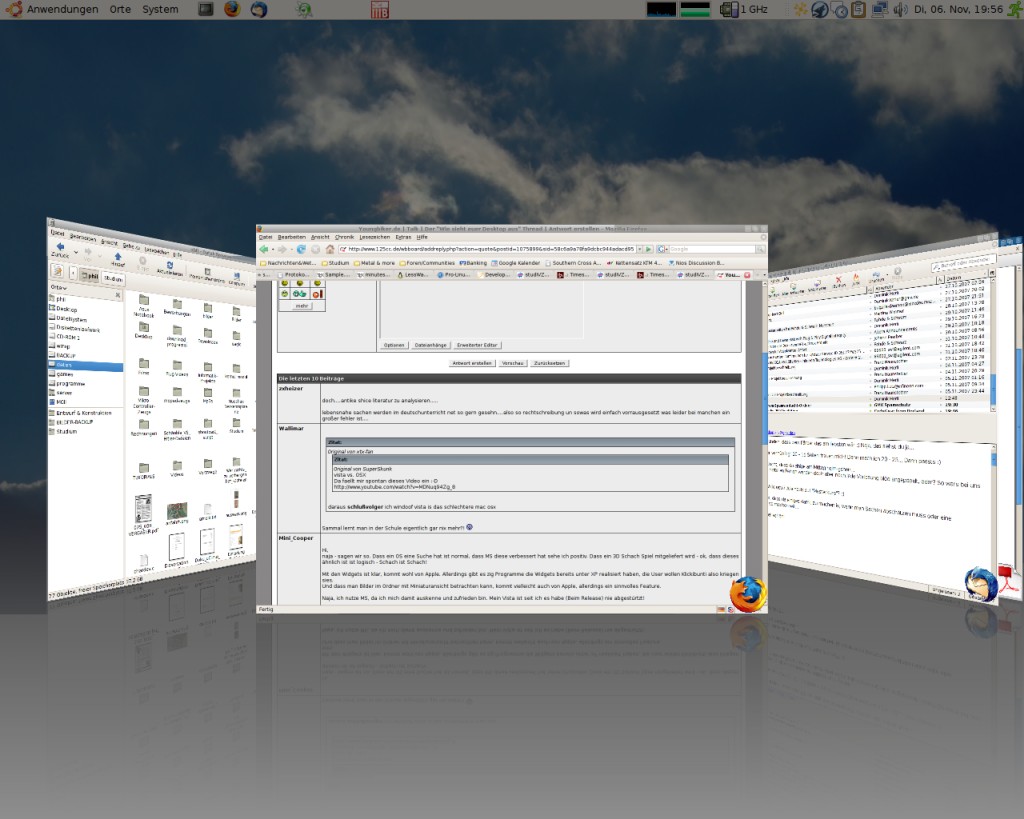Open the System menu in the top panel

pos(160,9)
